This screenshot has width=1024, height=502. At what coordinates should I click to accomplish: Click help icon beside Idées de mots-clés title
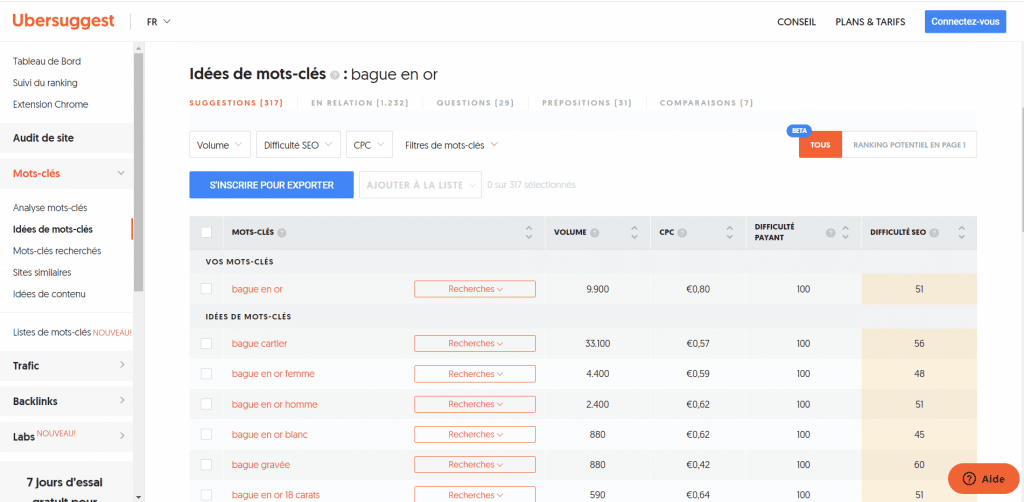(334, 75)
